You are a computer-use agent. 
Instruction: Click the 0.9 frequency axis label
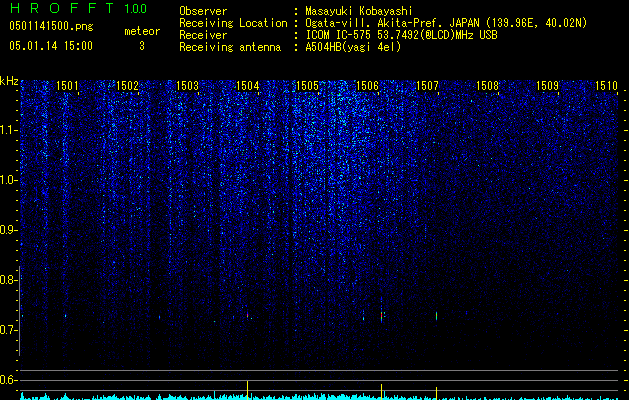point(7,230)
